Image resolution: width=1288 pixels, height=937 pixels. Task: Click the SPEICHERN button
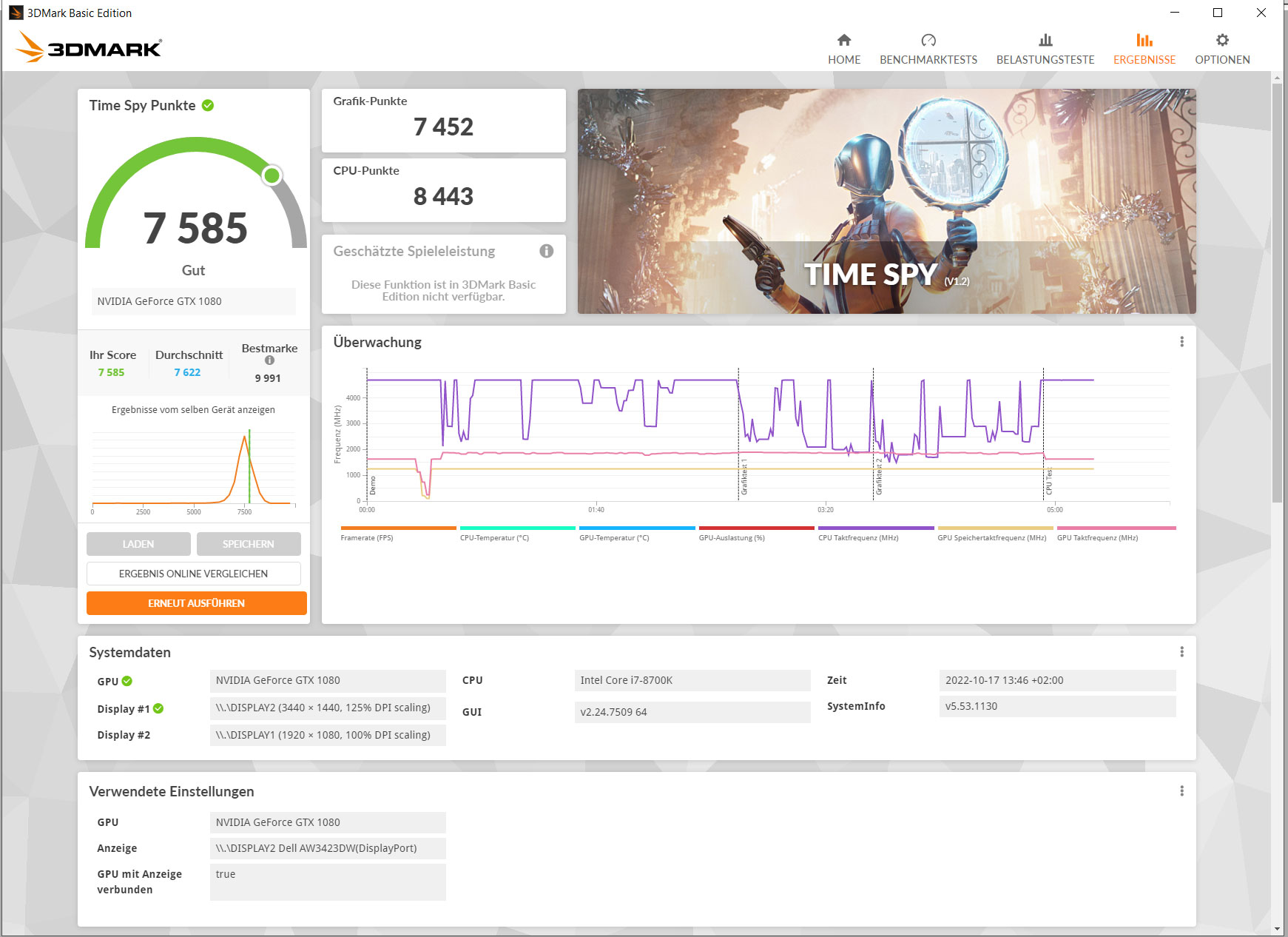tap(249, 544)
